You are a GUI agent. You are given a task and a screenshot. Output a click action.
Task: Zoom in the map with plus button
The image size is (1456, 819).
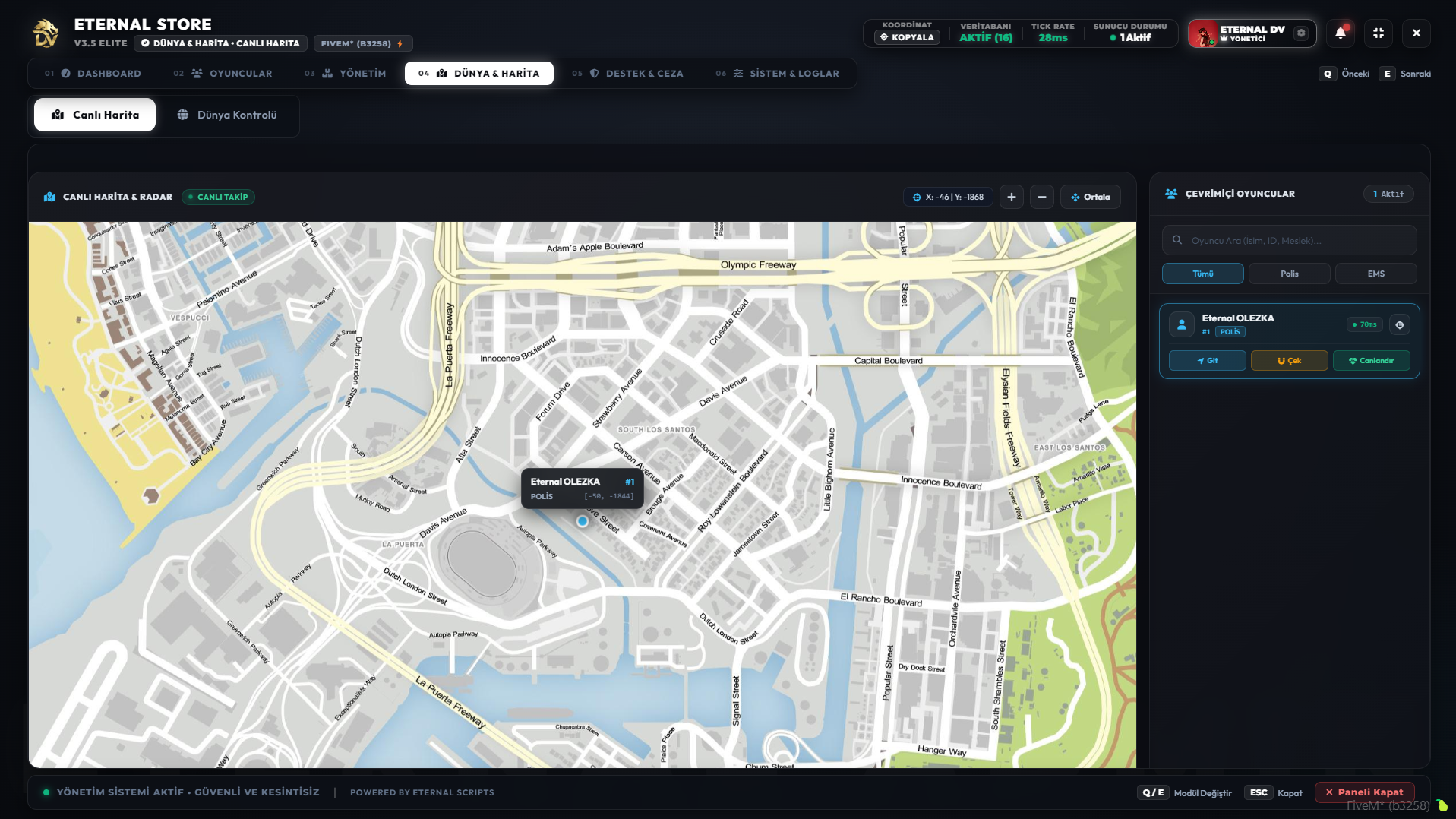click(x=1012, y=198)
